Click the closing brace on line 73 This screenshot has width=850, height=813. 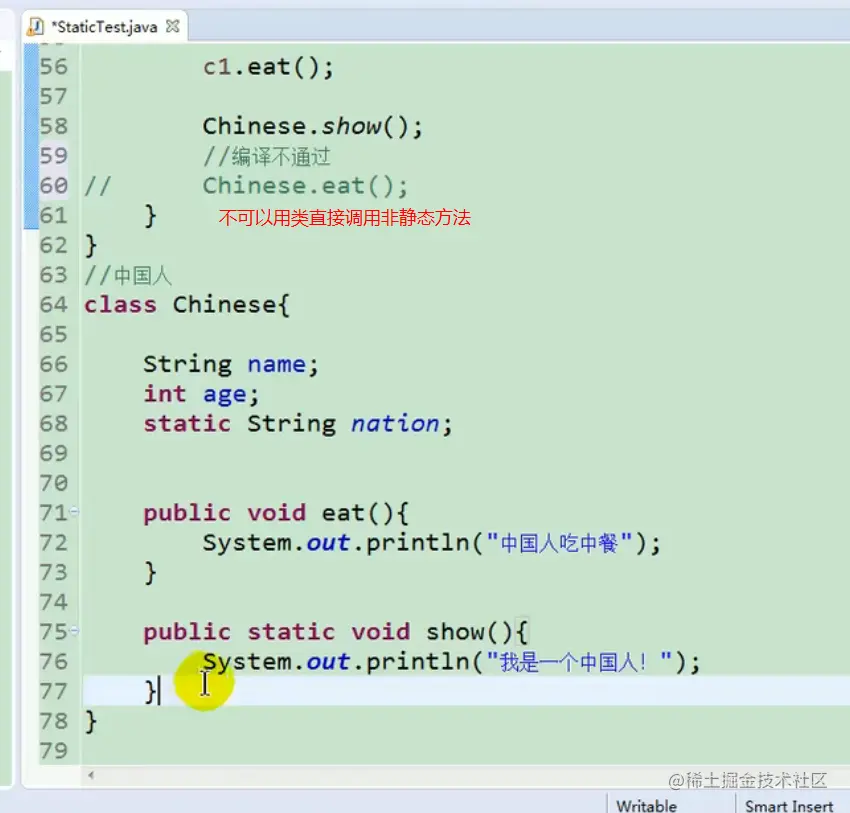tap(150, 573)
